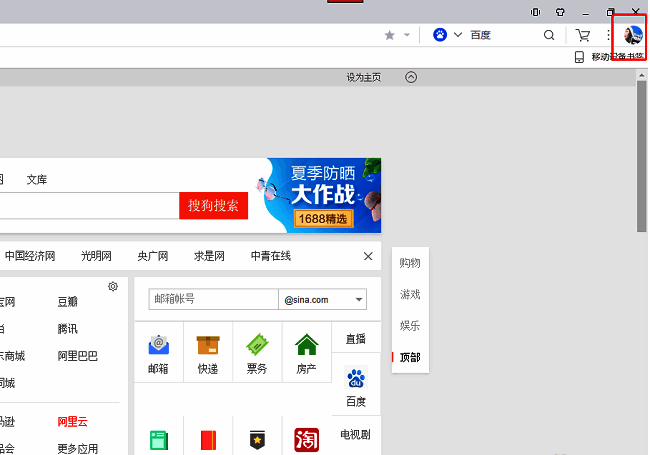The width and height of the screenshot is (650, 455).
Task: Jump to 娱乐 section in side nav
Action: tap(410, 326)
